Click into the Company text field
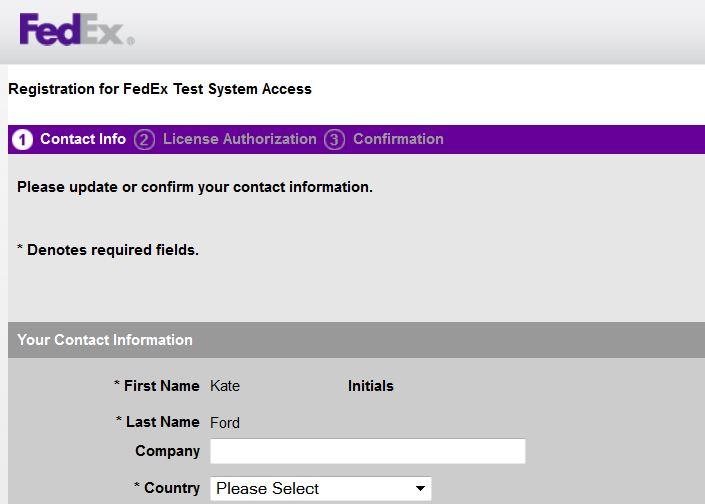705x504 pixels. click(x=367, y=451)
